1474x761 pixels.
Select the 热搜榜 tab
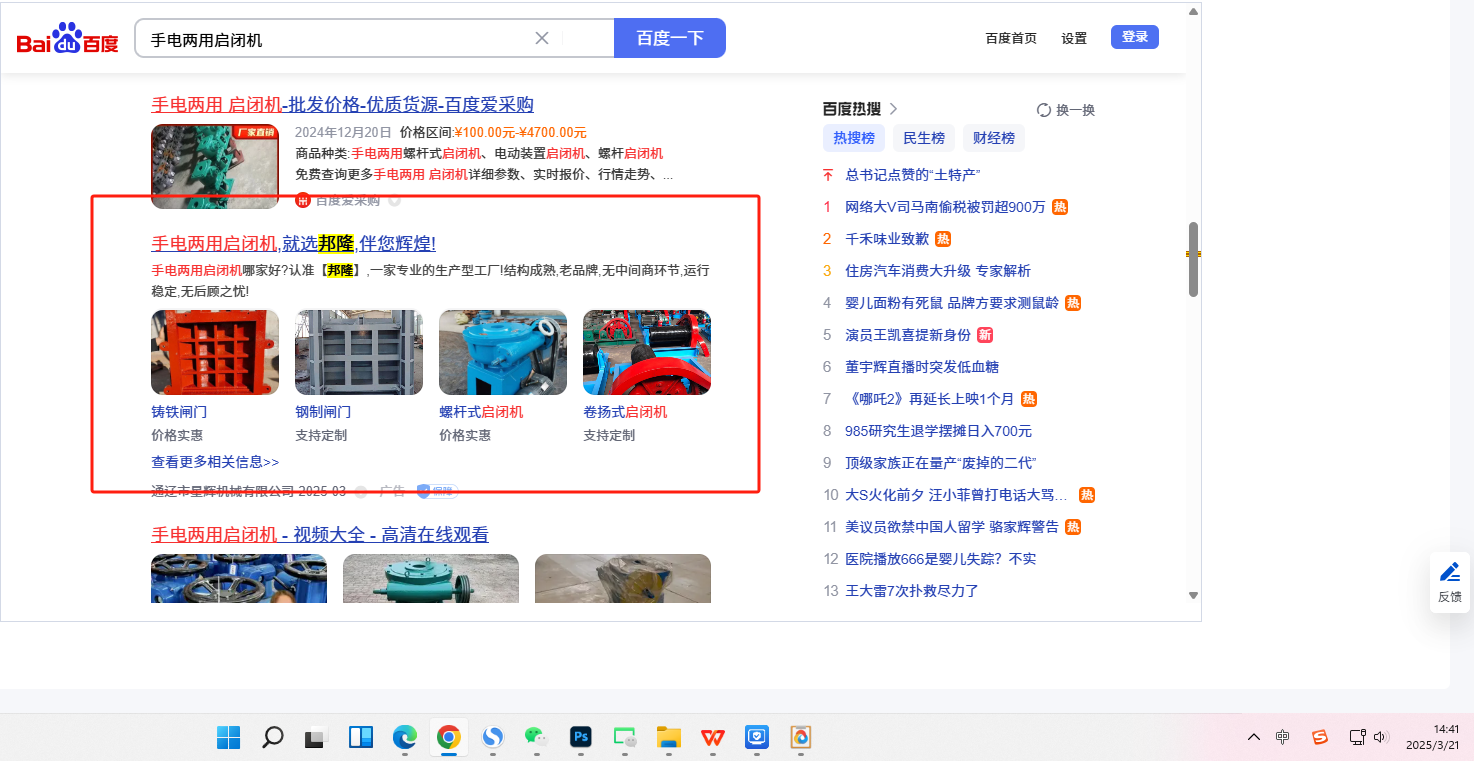pos(854,138)
